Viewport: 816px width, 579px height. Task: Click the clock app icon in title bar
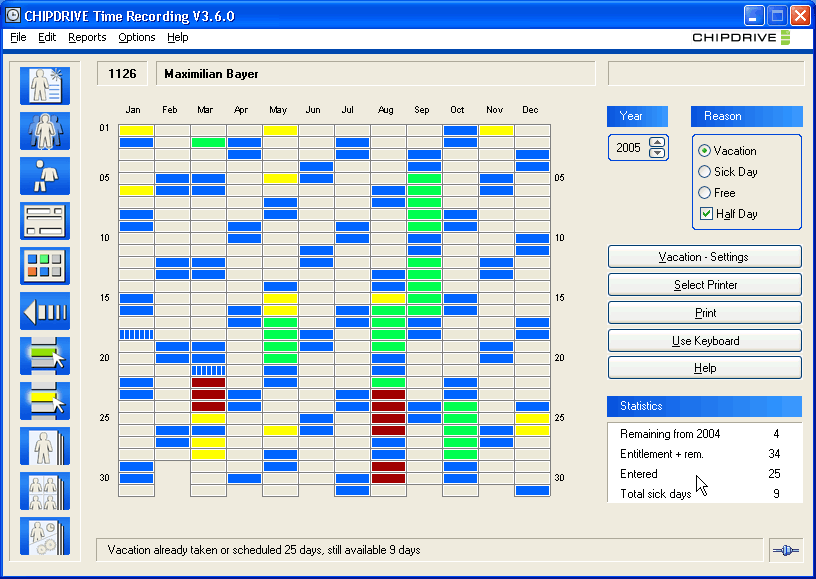tap(12, 15)
